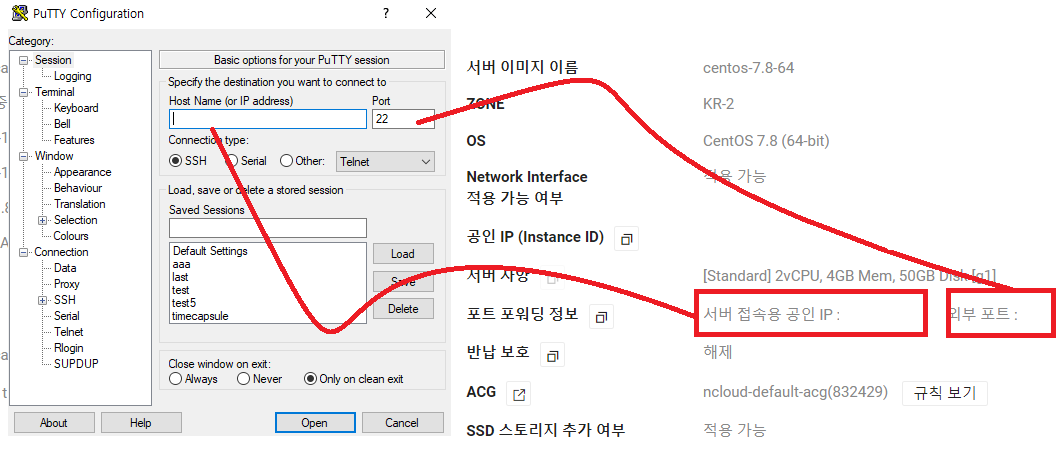Screen dimensions: 1063x455
Task: Click the Help button
Action: point(140,423)
